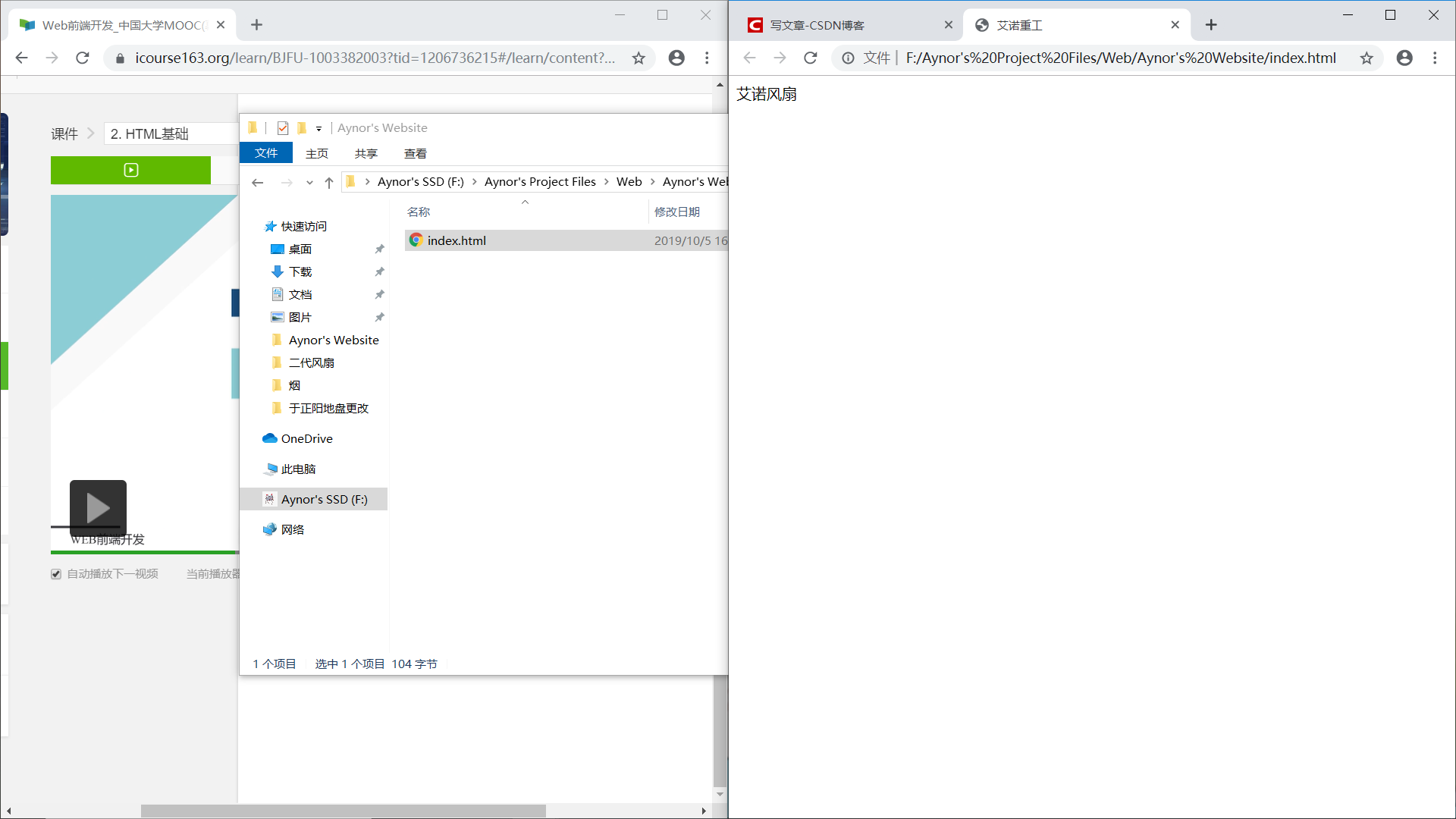This screenshot has height=819, width=1456.
Task: View site info via the lock icon
Action: [x=120, y=58]
